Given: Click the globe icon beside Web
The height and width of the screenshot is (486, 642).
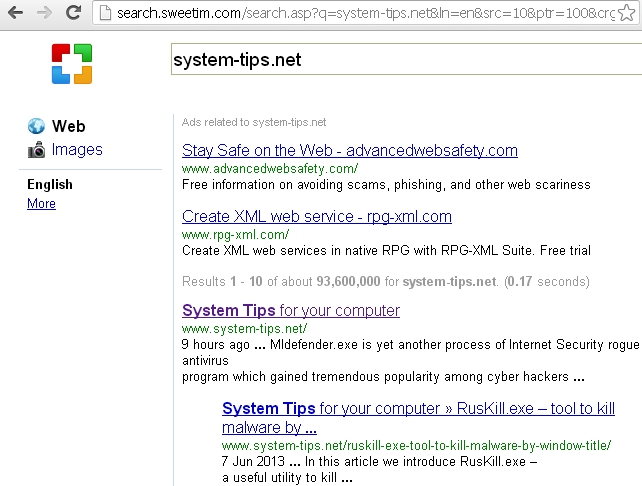Looking at the screenshot, I should (36, 126).
